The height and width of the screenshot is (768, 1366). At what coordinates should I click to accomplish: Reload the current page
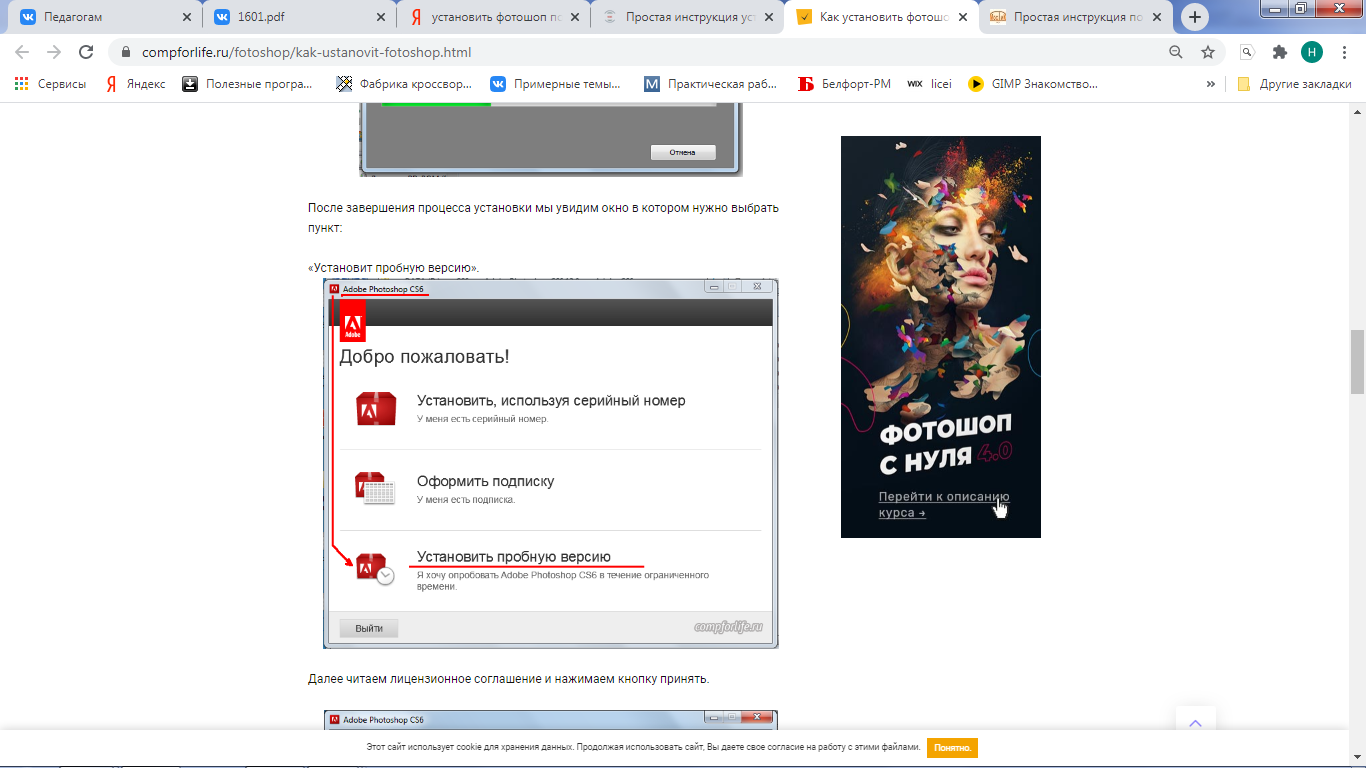(86, 52)
